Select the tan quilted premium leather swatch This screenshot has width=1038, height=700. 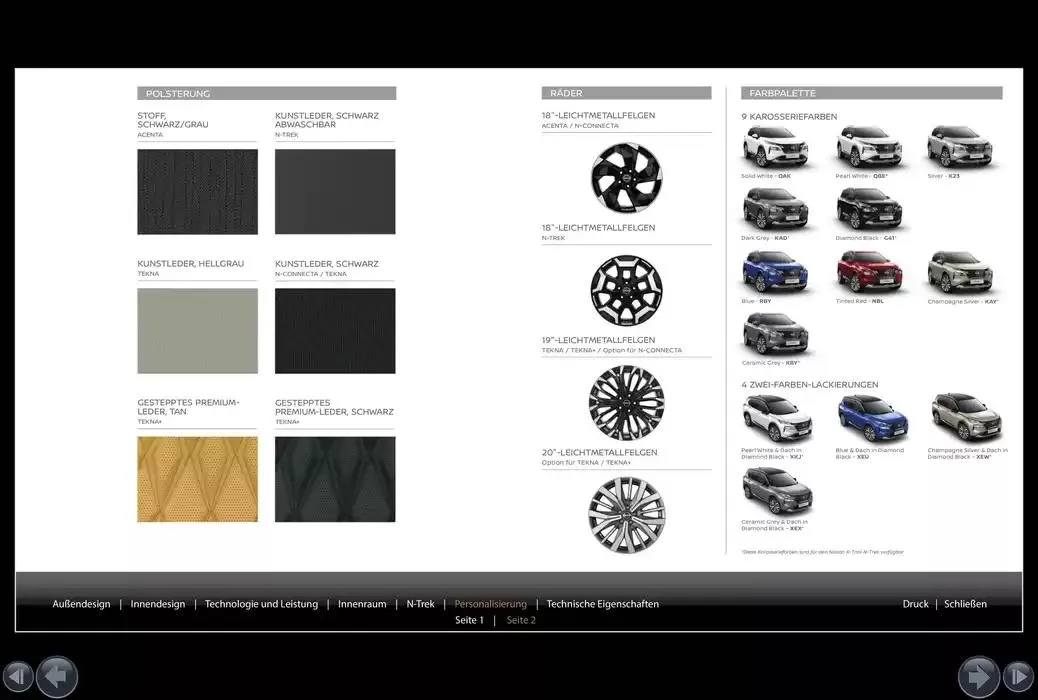click(197, 479)
